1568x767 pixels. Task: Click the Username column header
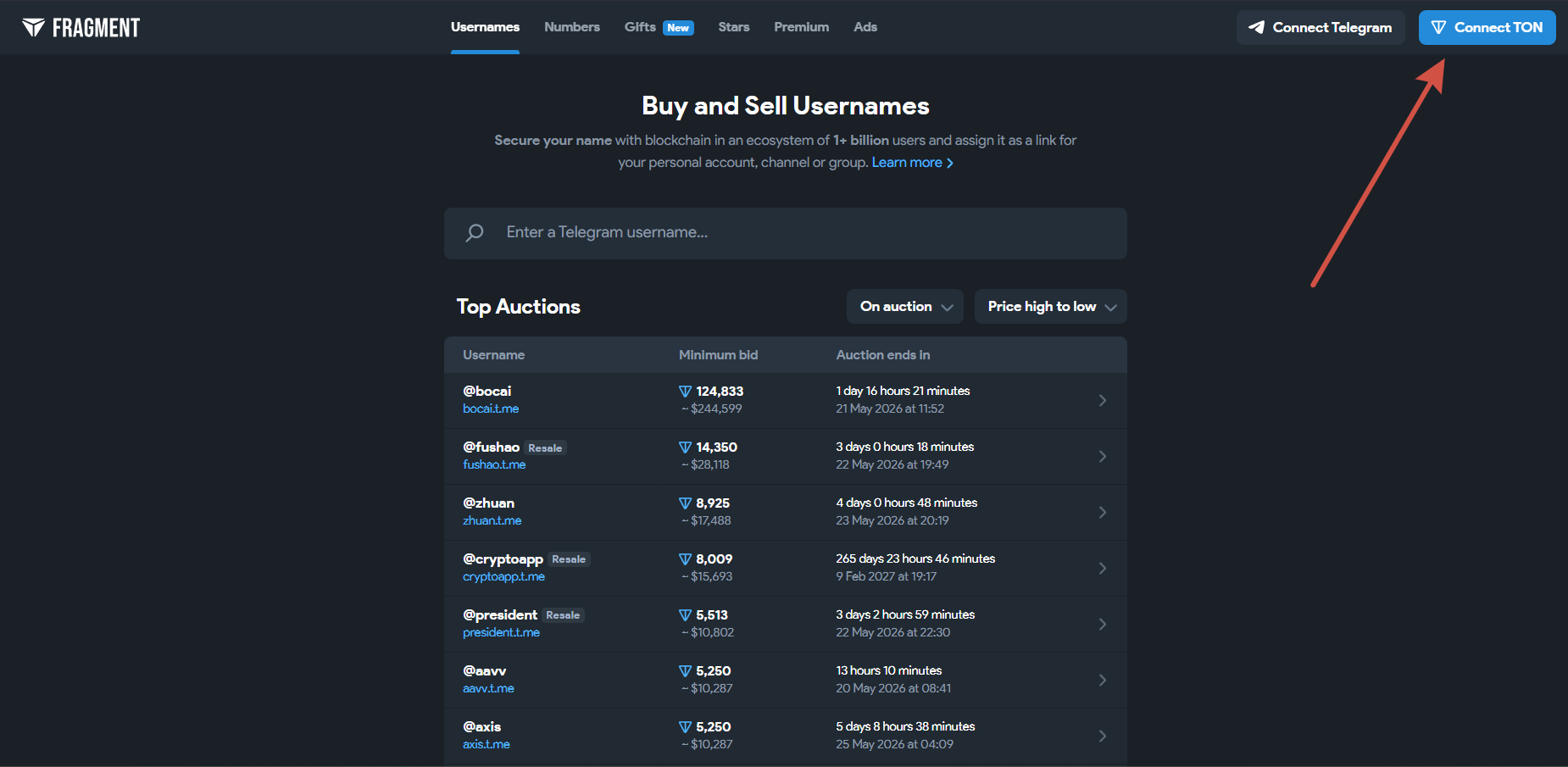[x=494, y=355]
